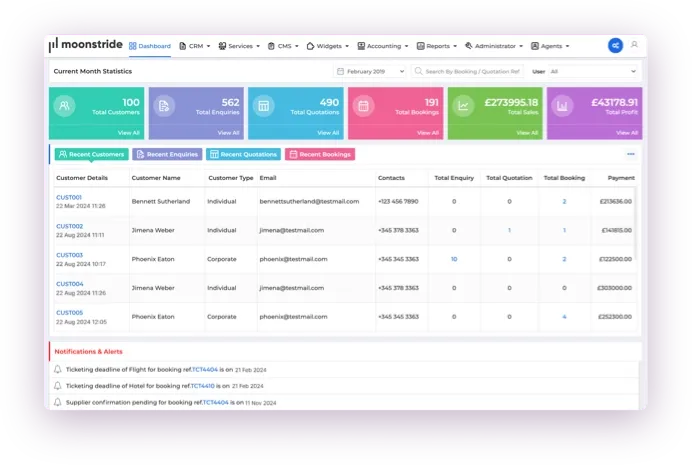The image size is (692, 465).
Task: Open customer CUST003 link
Action: click(69, 255)
